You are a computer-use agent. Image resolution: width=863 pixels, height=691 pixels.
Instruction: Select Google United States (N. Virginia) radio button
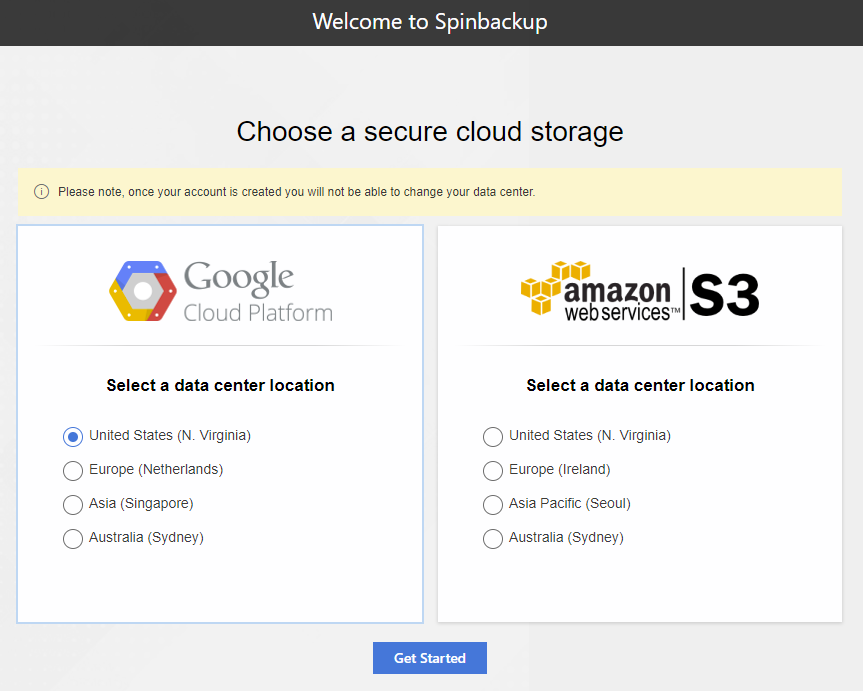[x=73, y=437]
